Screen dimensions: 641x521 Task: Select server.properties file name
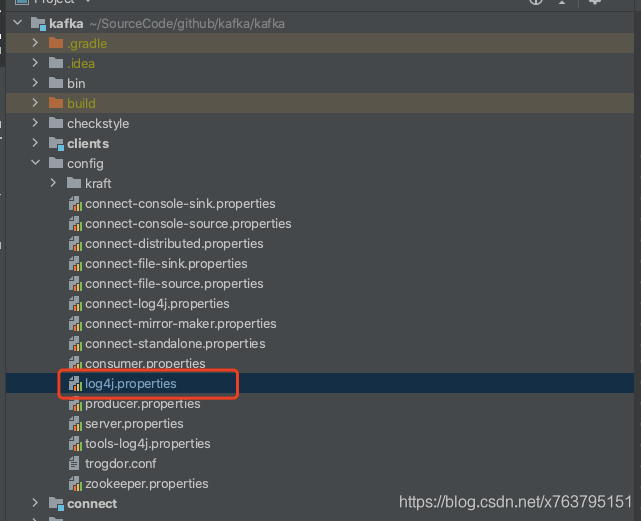point(134,424)
